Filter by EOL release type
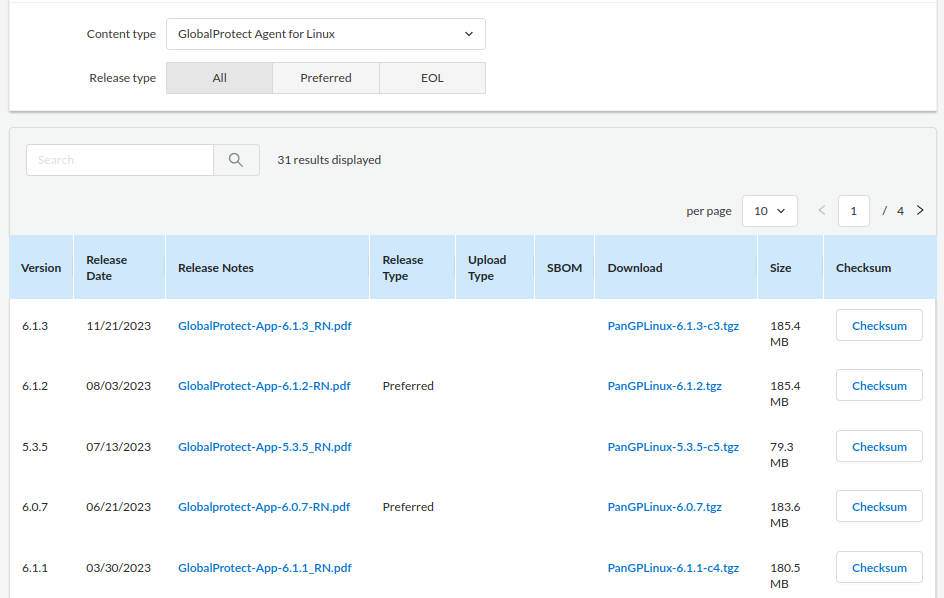Image resolution: width=944 pixels, height=598 pixels. (x=432, y=78)
